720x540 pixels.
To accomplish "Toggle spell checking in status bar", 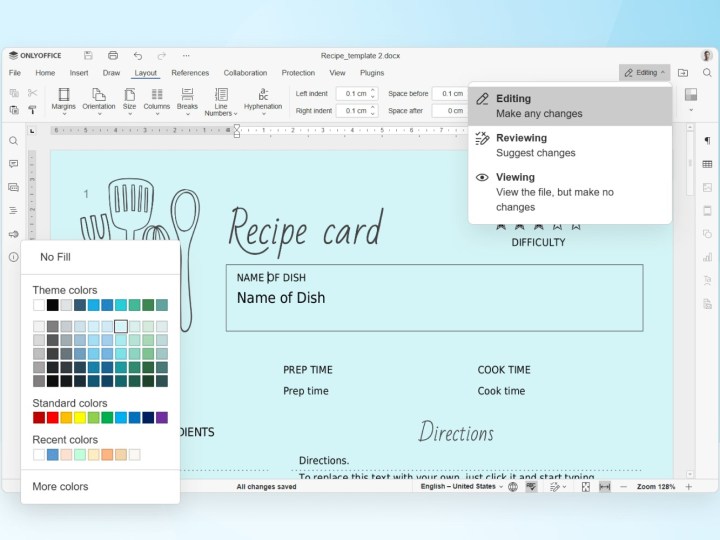I will [x=531, y=487].
